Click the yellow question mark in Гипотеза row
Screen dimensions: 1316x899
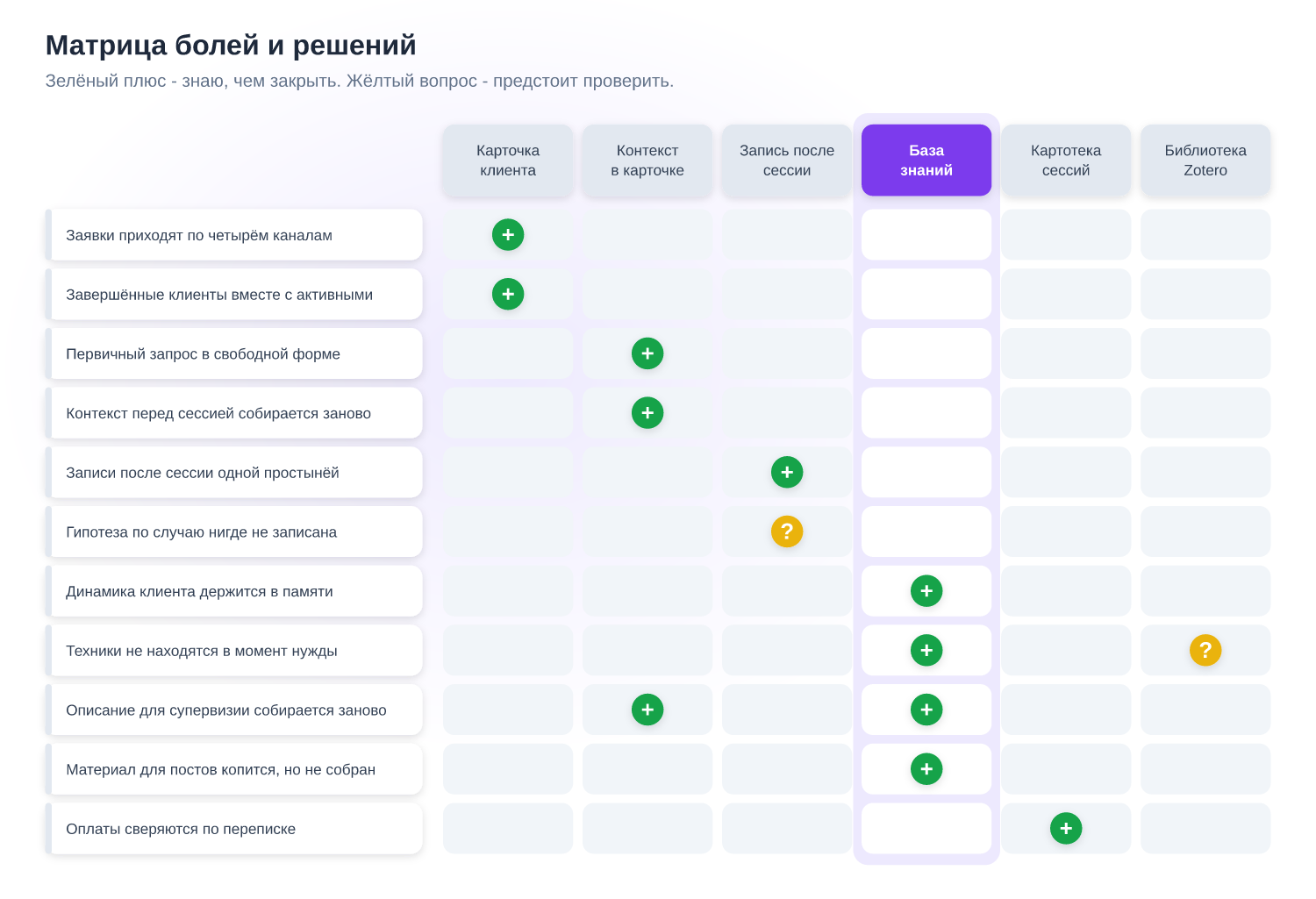(787, 532)
